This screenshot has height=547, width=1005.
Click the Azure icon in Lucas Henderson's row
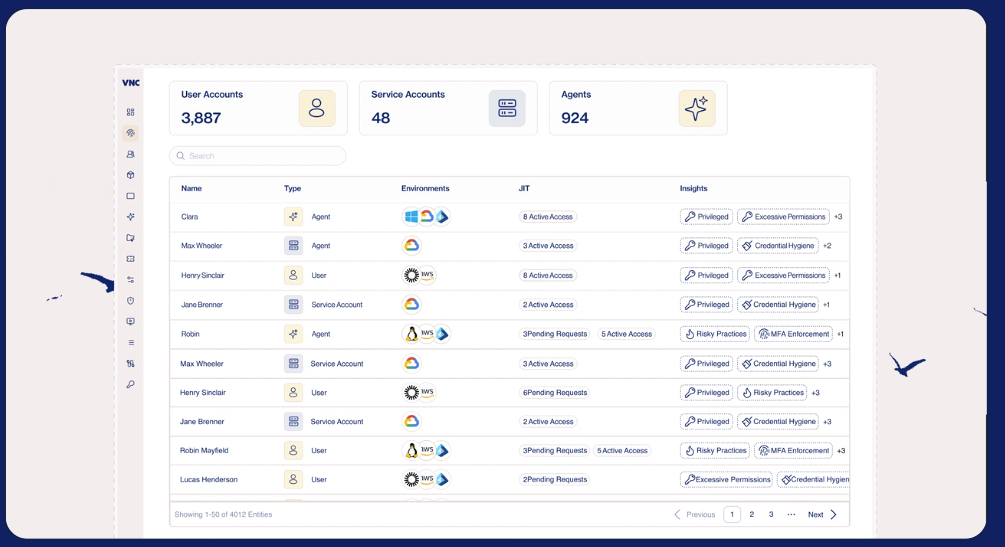pos(442,479)
